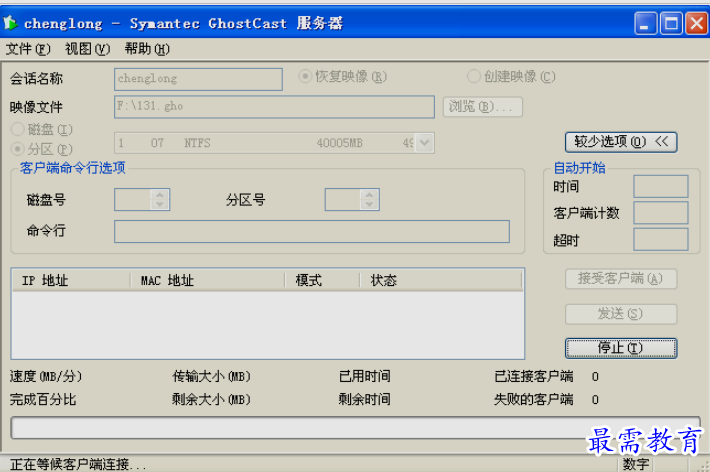
Task: Click the 传输大小(MB) label
Action: (x=211, y=376)
